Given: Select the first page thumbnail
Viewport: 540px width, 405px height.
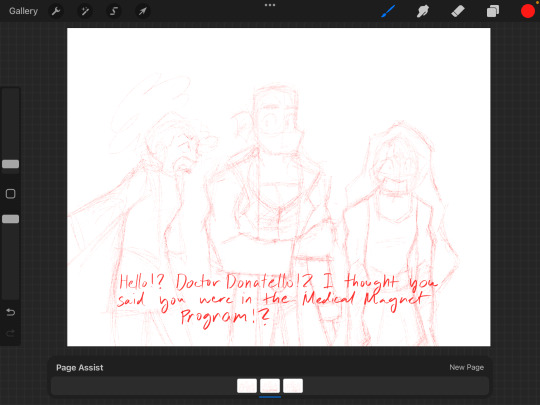Looking at the screenshot, I should click(247, 386).
